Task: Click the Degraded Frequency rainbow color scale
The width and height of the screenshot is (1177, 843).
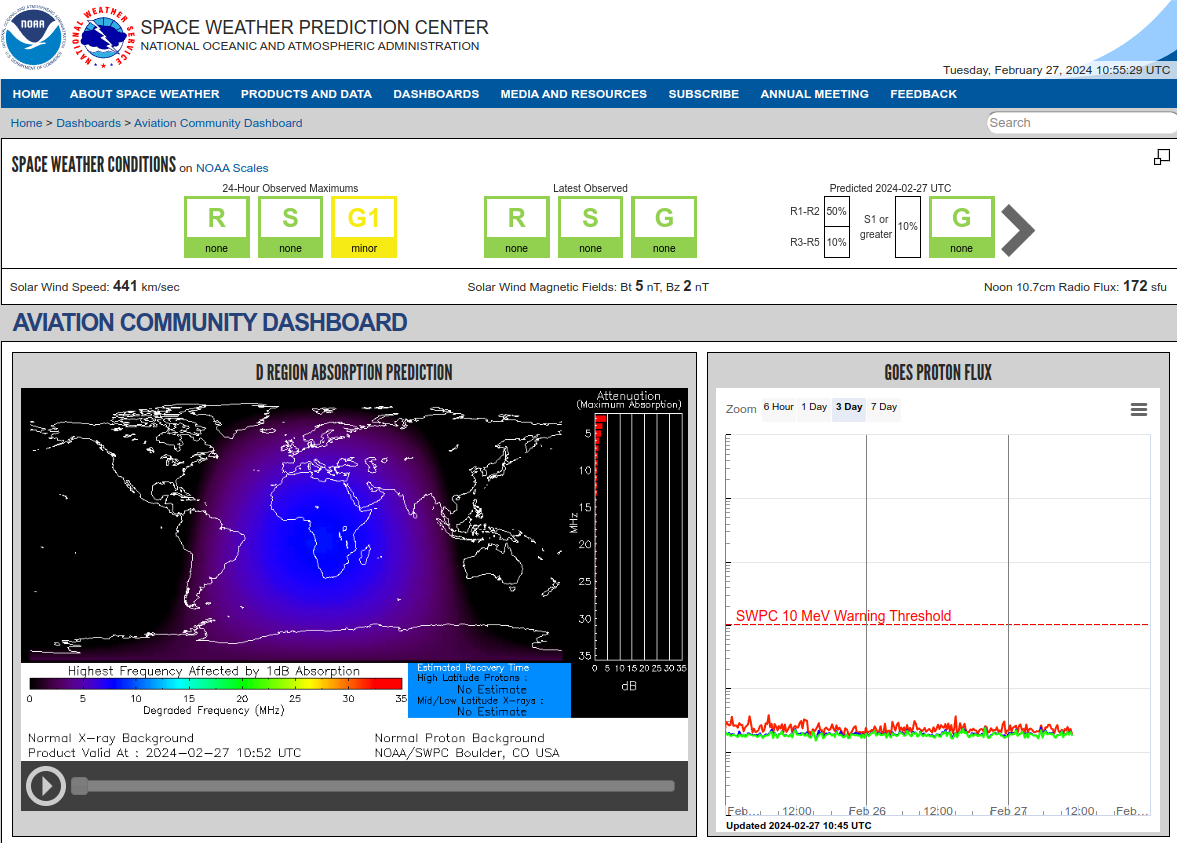Action: coord(215,683)
